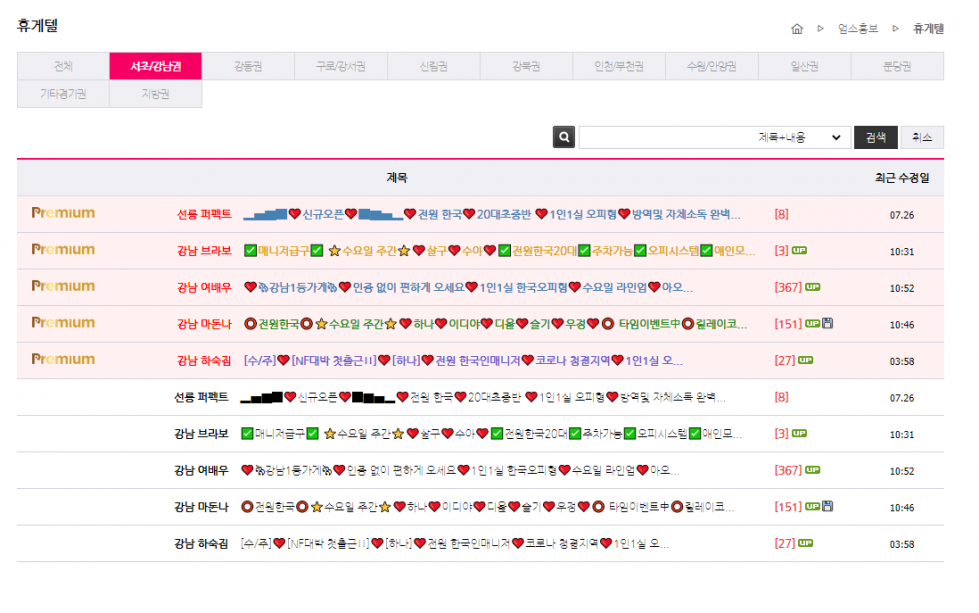Viewport: 979px width, 613px height.
Task: Click the Premium badge on 선릉 퍼펙트 row
Action: click(x=63, y=213)
